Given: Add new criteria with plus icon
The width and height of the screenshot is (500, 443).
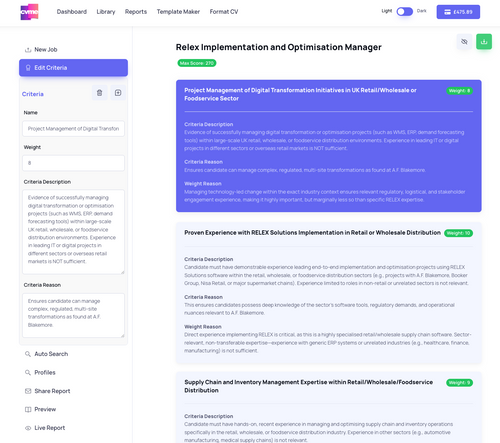Looking at the screenshot, I should pos(118,93).
